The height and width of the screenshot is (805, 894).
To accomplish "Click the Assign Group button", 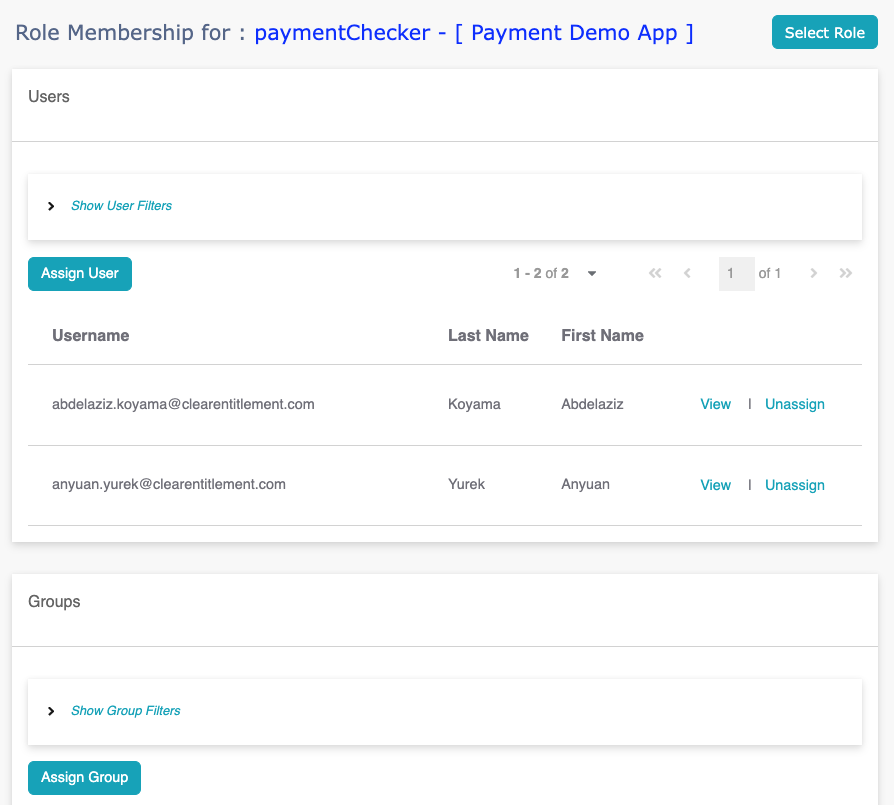I will click(x=84, y=778).
